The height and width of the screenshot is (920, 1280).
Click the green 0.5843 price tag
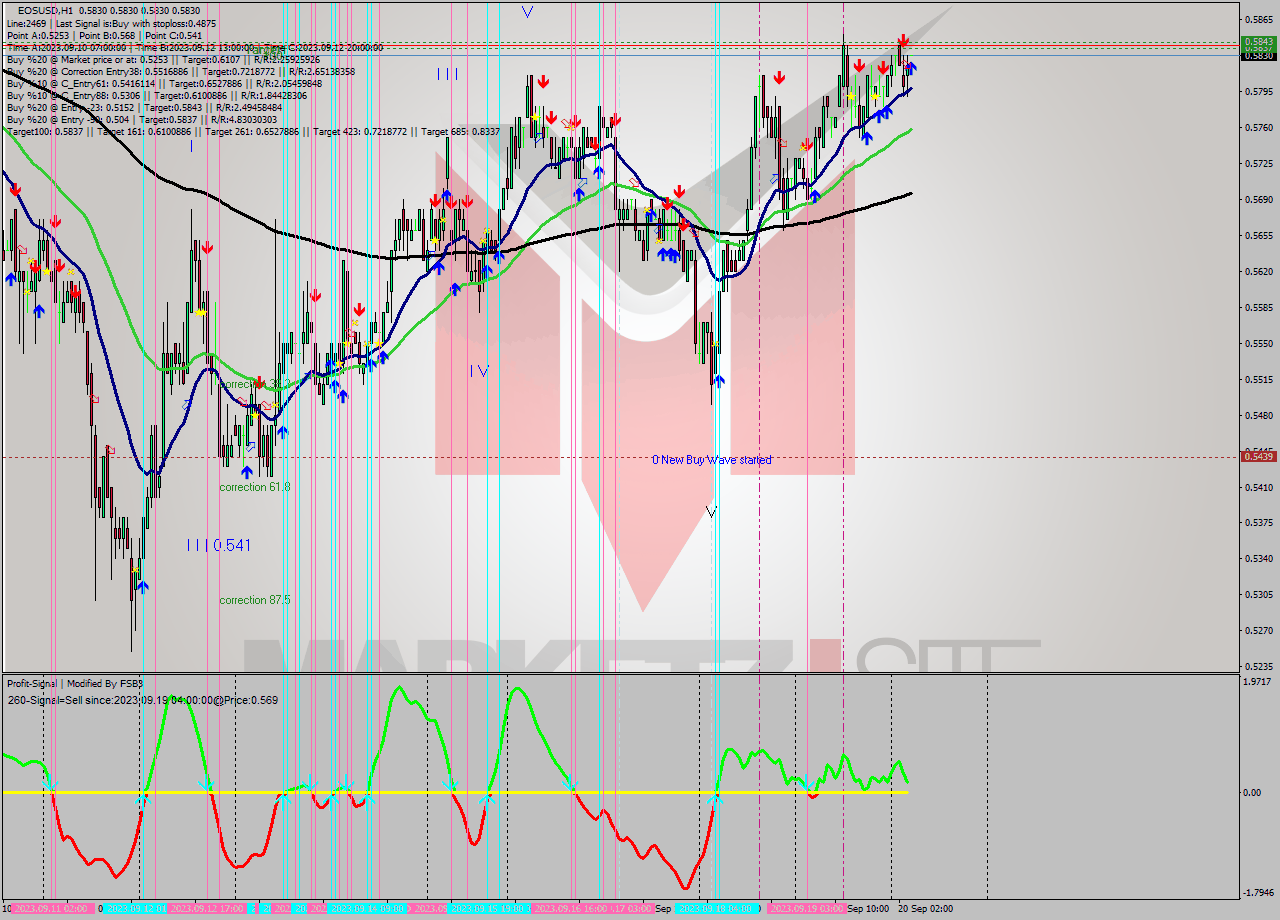point(1257,41)
